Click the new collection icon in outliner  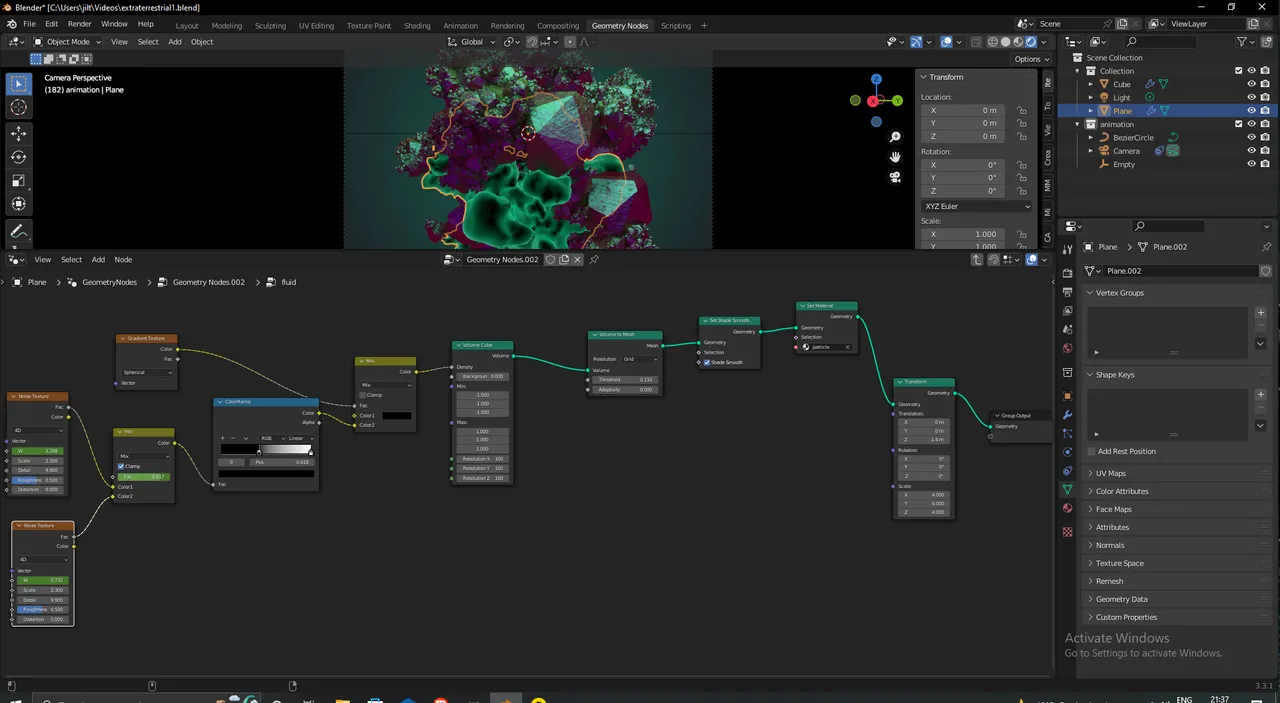[x=1266, y=42]
